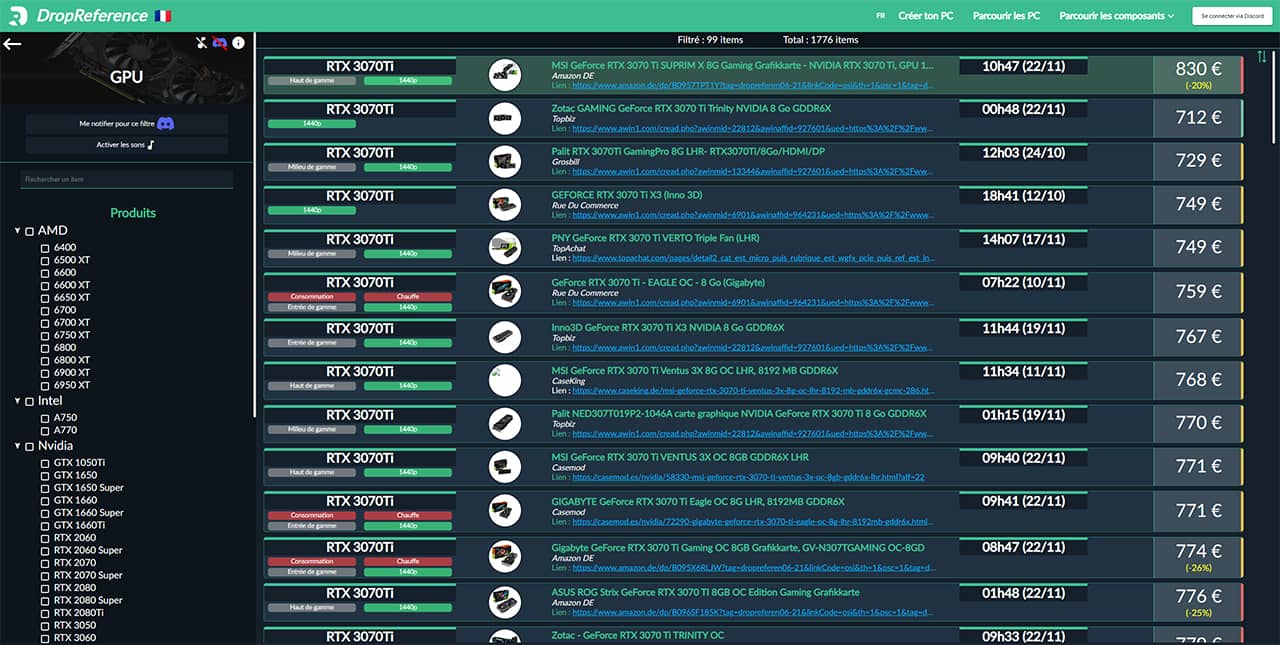The image size is (1280, 645).
Task: Tick the Intel brand checkbox
Action: [x=30, y=401]
